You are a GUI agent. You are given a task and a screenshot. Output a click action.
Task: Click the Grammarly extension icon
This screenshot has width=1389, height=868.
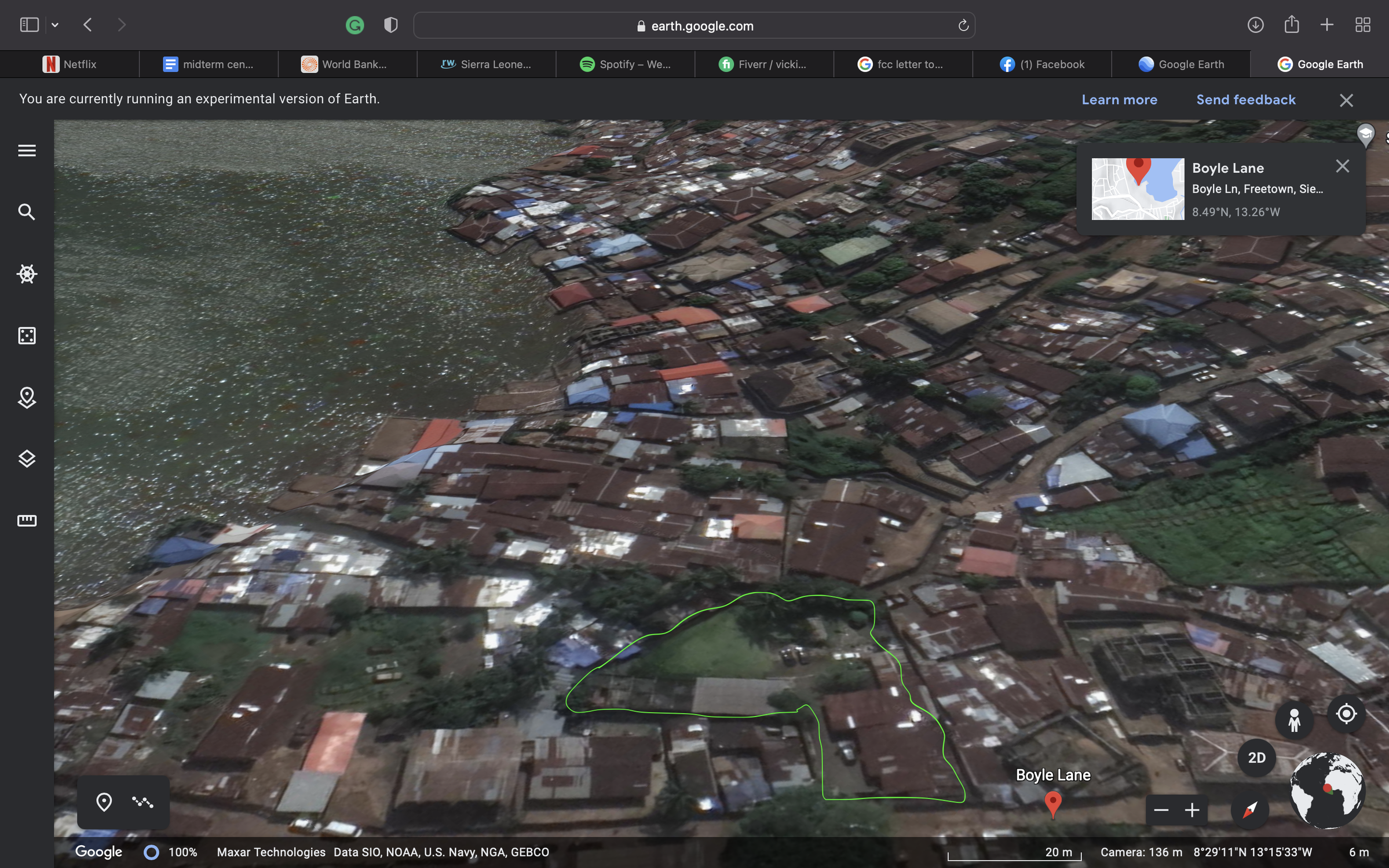(x=355, y=25)
